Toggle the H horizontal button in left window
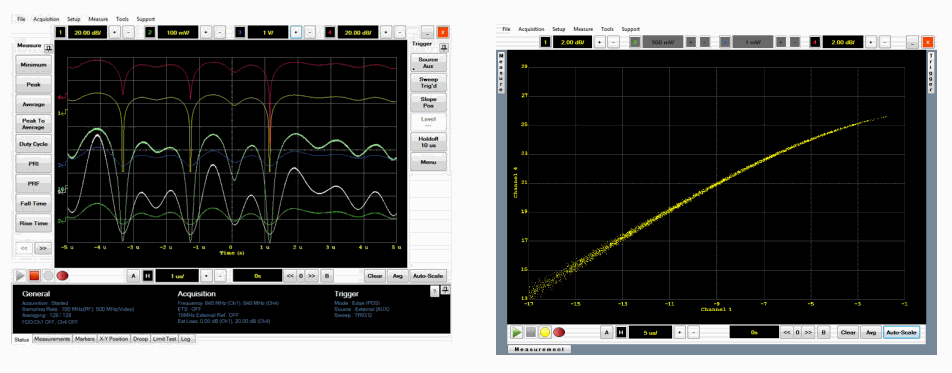The height and width of the screenshot is (373, 952). (148, 275)
